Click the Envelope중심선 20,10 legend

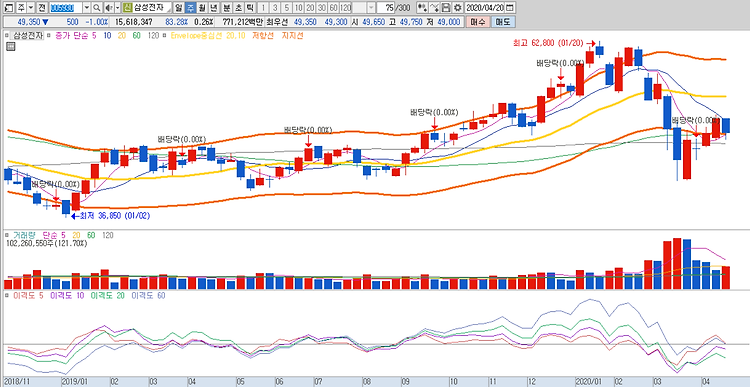[x=208, y=35]
